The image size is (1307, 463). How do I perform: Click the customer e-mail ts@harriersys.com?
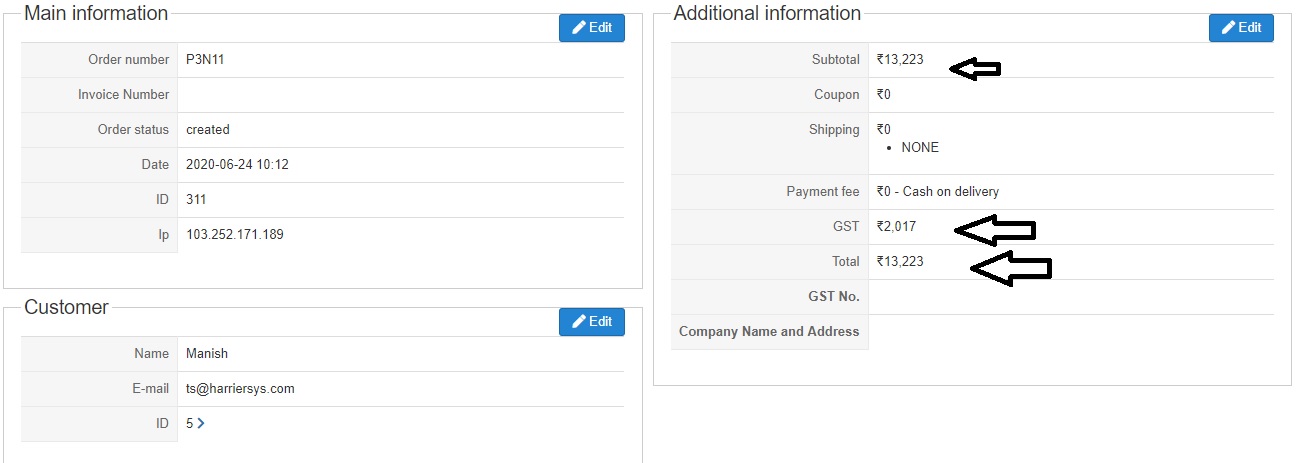pyautogui.click(x=240, y=389)
